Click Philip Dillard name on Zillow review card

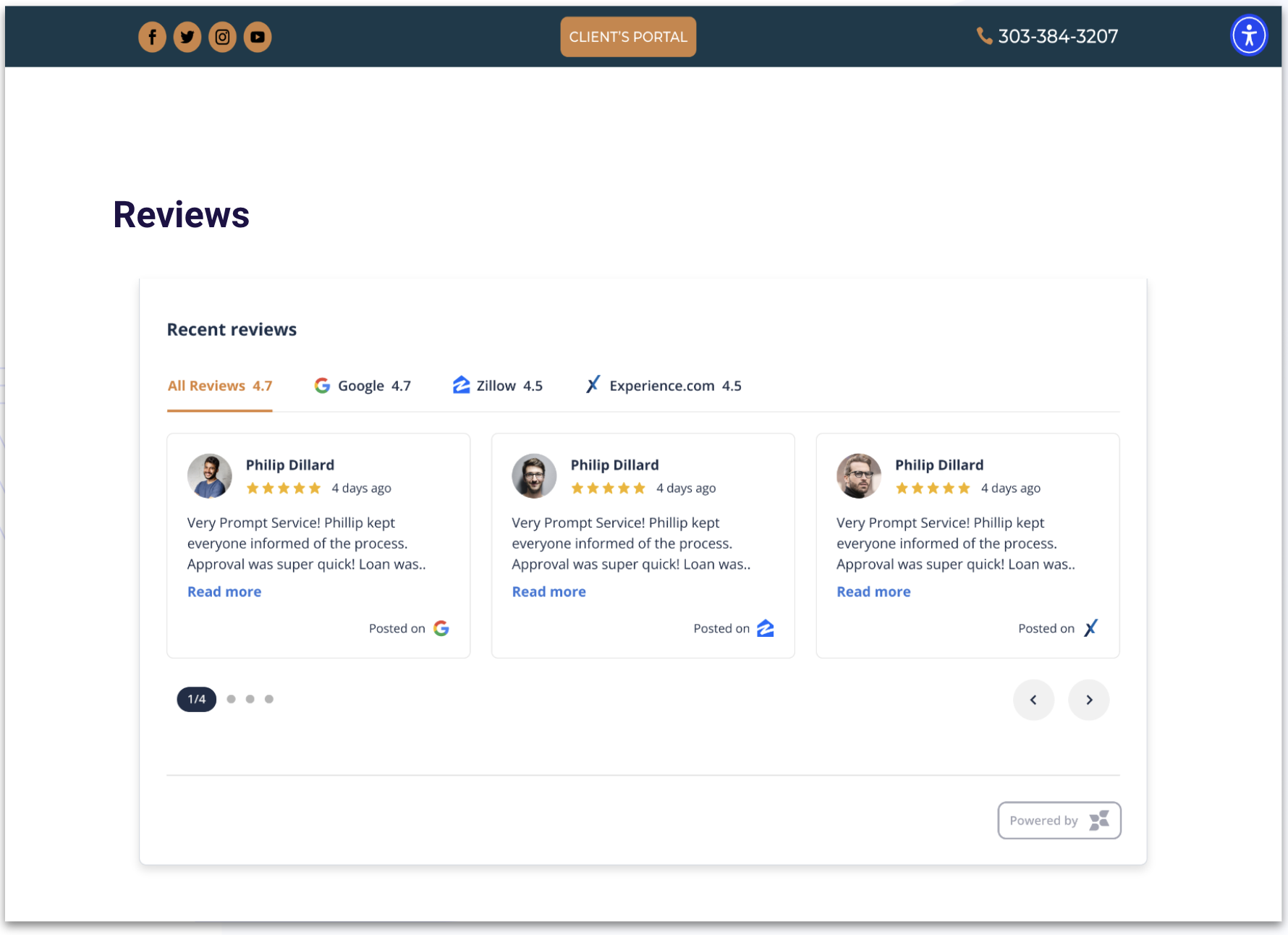pyautogui.click(x=615, y=465)
